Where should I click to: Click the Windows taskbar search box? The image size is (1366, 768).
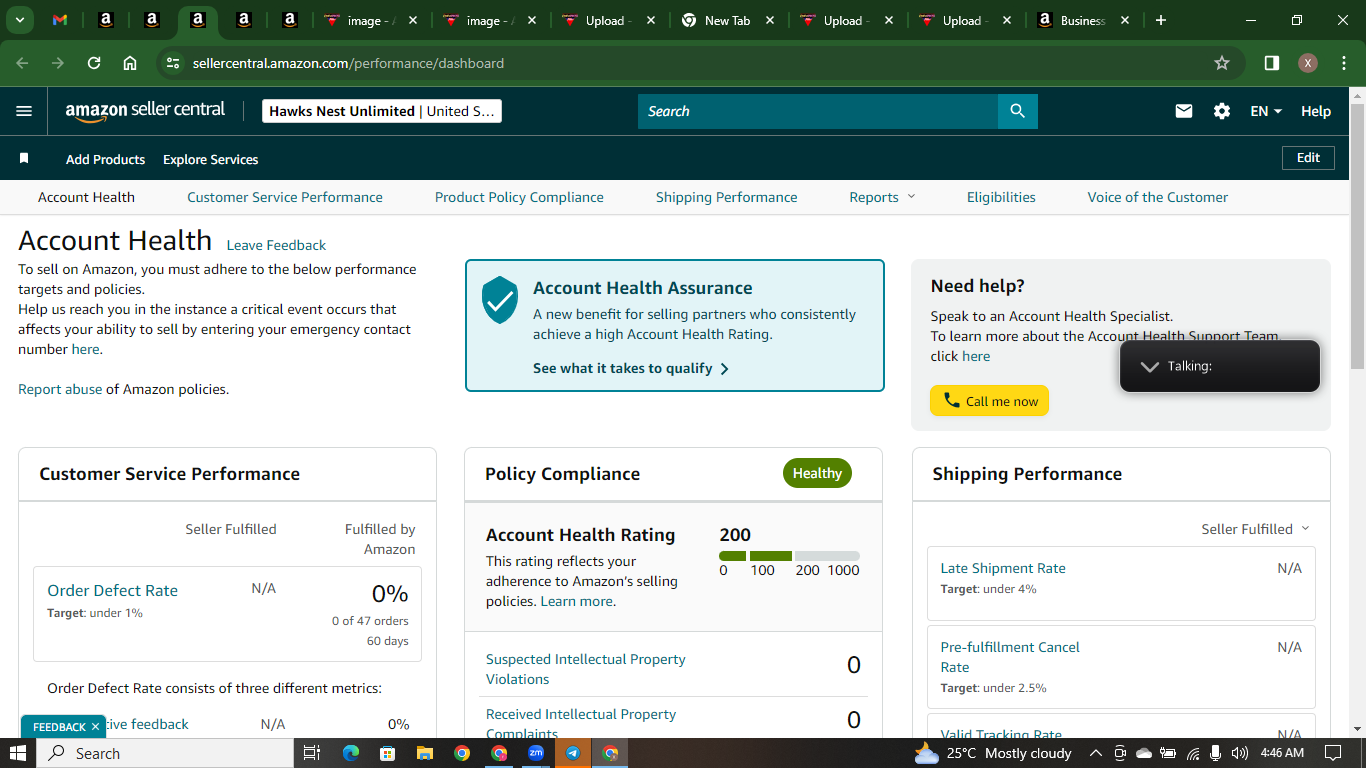[x=166, y=753]
